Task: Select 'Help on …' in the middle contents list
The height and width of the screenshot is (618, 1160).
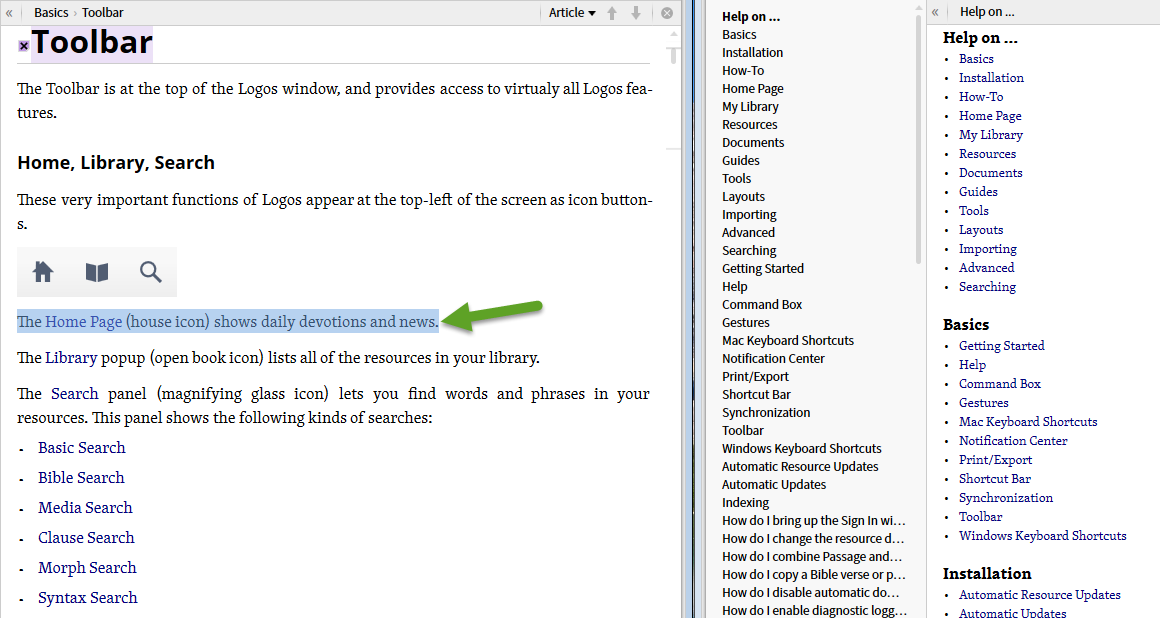Action: coord(751,16)
